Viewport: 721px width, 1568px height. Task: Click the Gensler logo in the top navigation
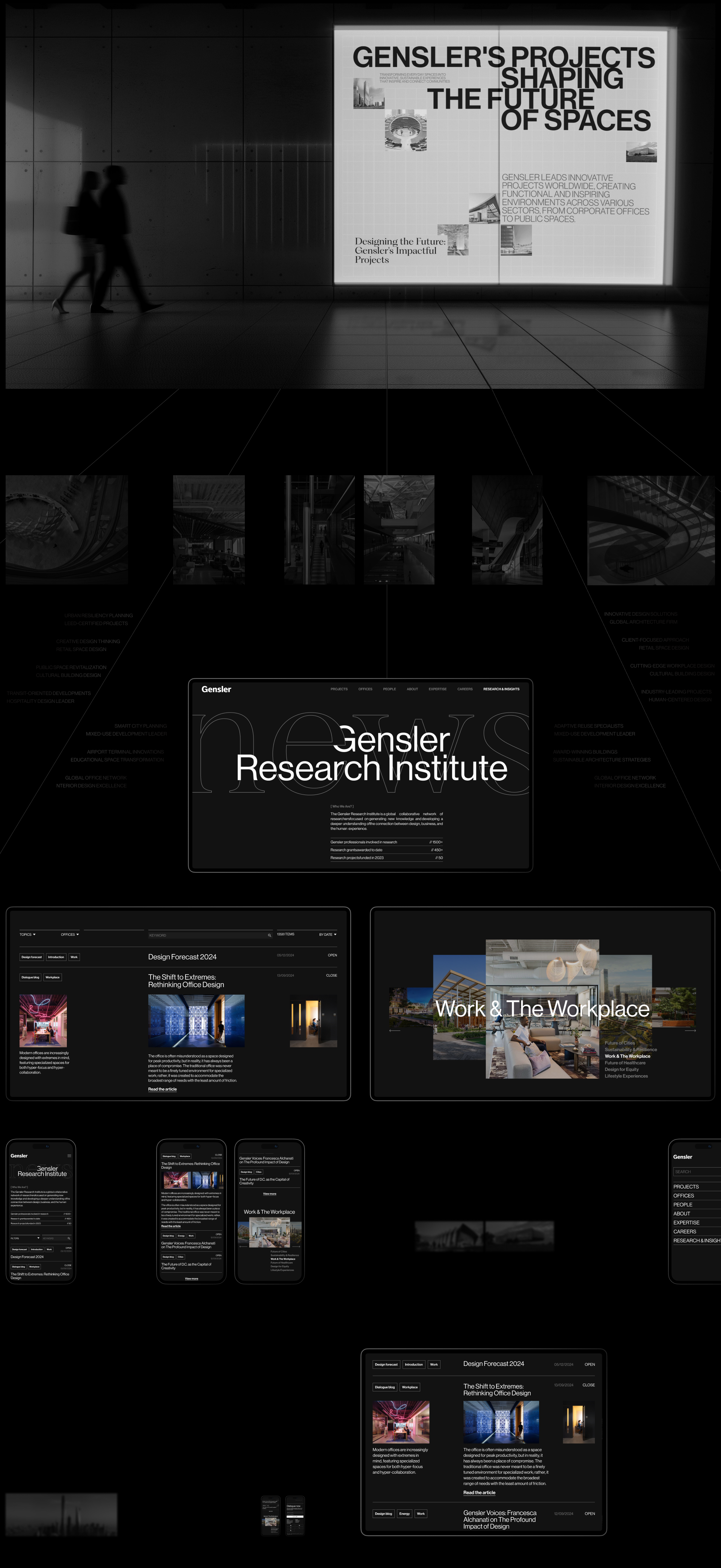point(217,689)
